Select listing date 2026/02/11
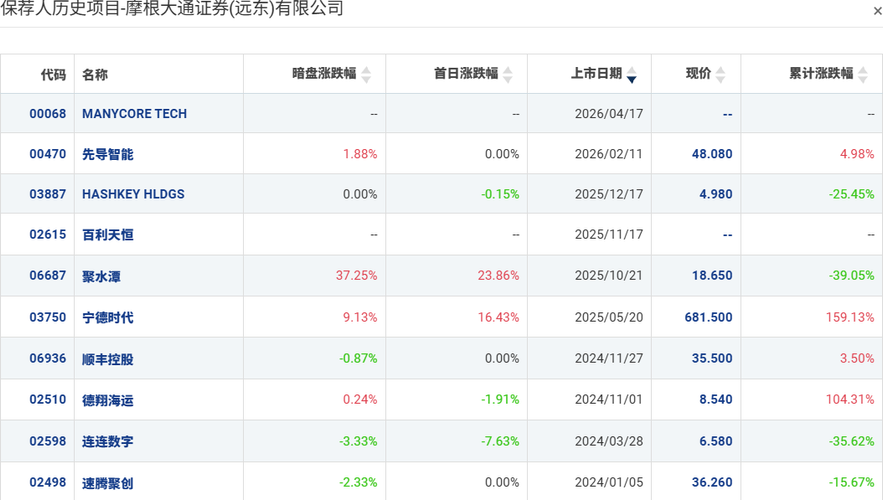 (609, 154)
